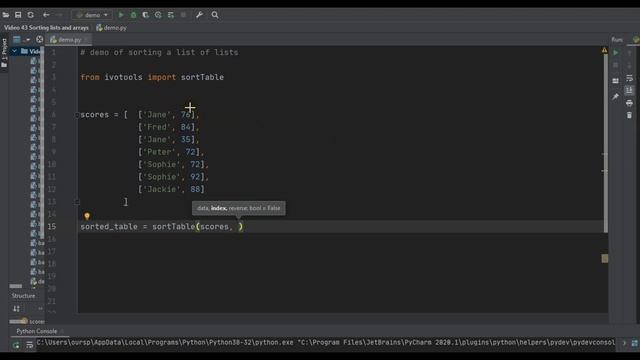Viewport: 640px width, 360px height.
Task: Click the Reload from disk icon
Action: coord(31,15)
